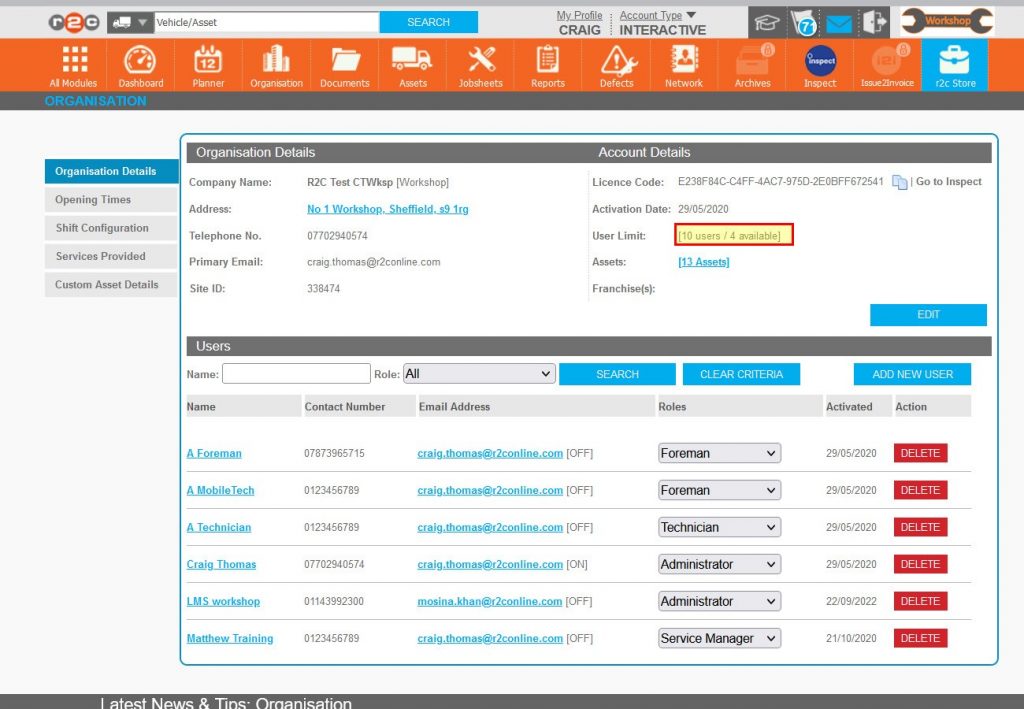The height and width of the screenshot is (709, 1024).
Task: Open the Jobsheets module
Action: point(480,64)
